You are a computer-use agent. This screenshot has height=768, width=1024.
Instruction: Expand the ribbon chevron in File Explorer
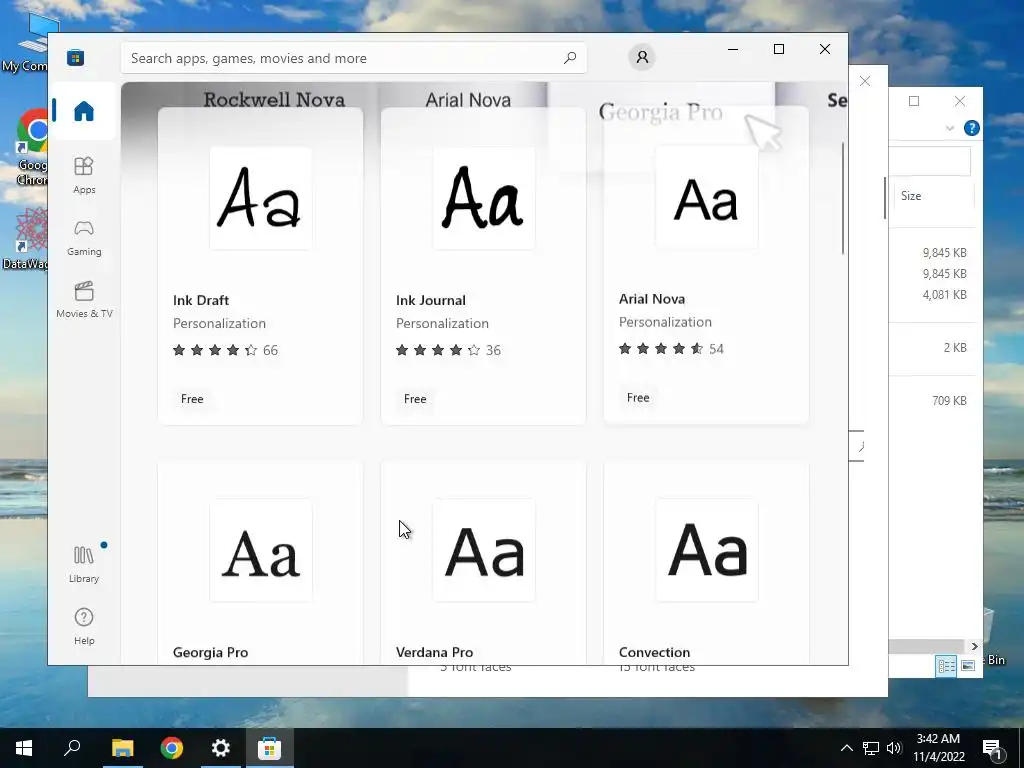pyautogui.click(x=950, y=128)
